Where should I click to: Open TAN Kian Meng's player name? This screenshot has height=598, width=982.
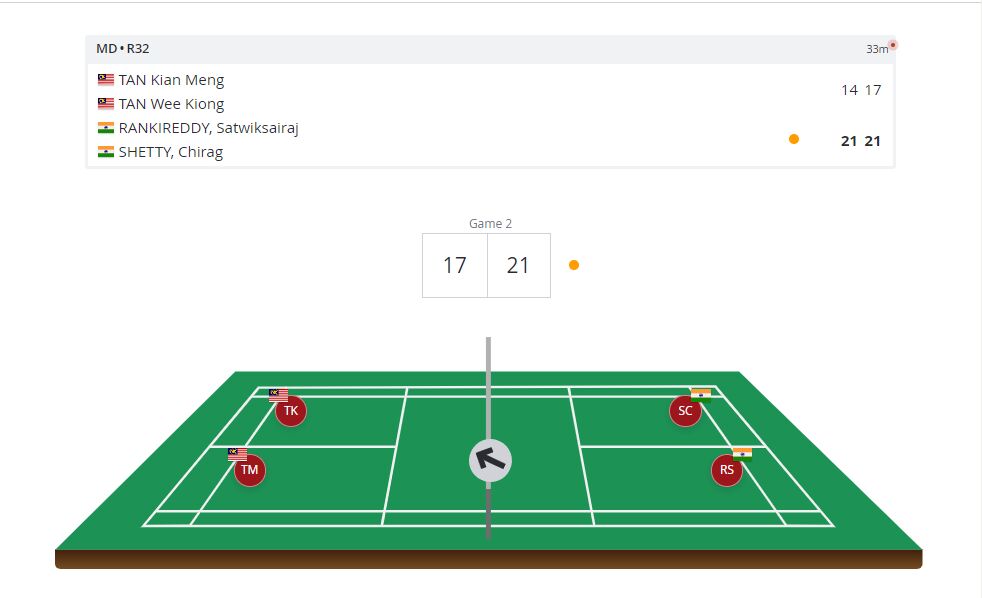point(171,80)
